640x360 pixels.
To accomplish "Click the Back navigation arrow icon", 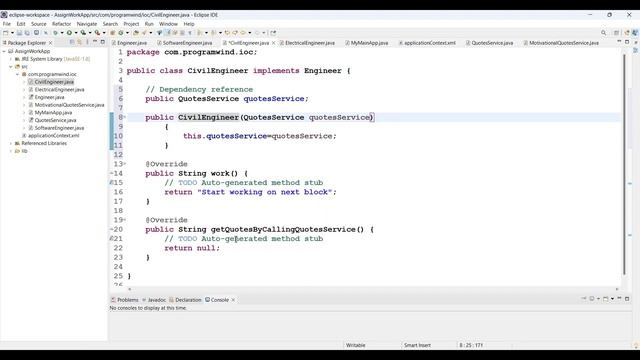I will [x=243, y=33].
